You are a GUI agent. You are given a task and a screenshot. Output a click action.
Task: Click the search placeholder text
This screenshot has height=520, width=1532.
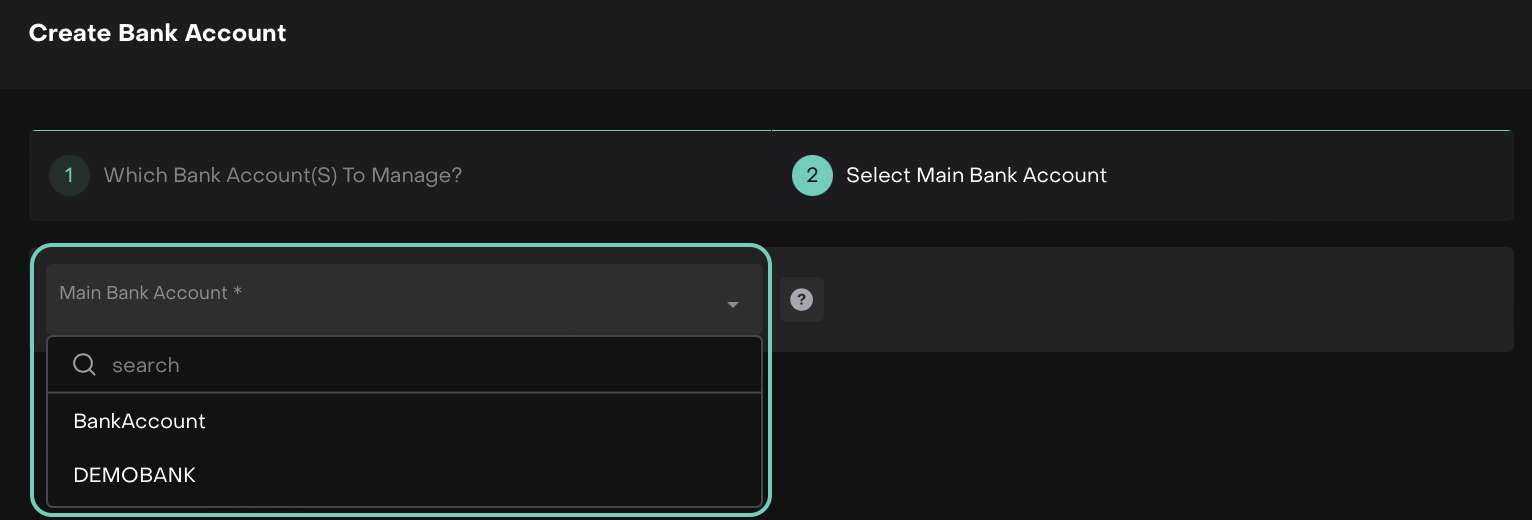146,366
